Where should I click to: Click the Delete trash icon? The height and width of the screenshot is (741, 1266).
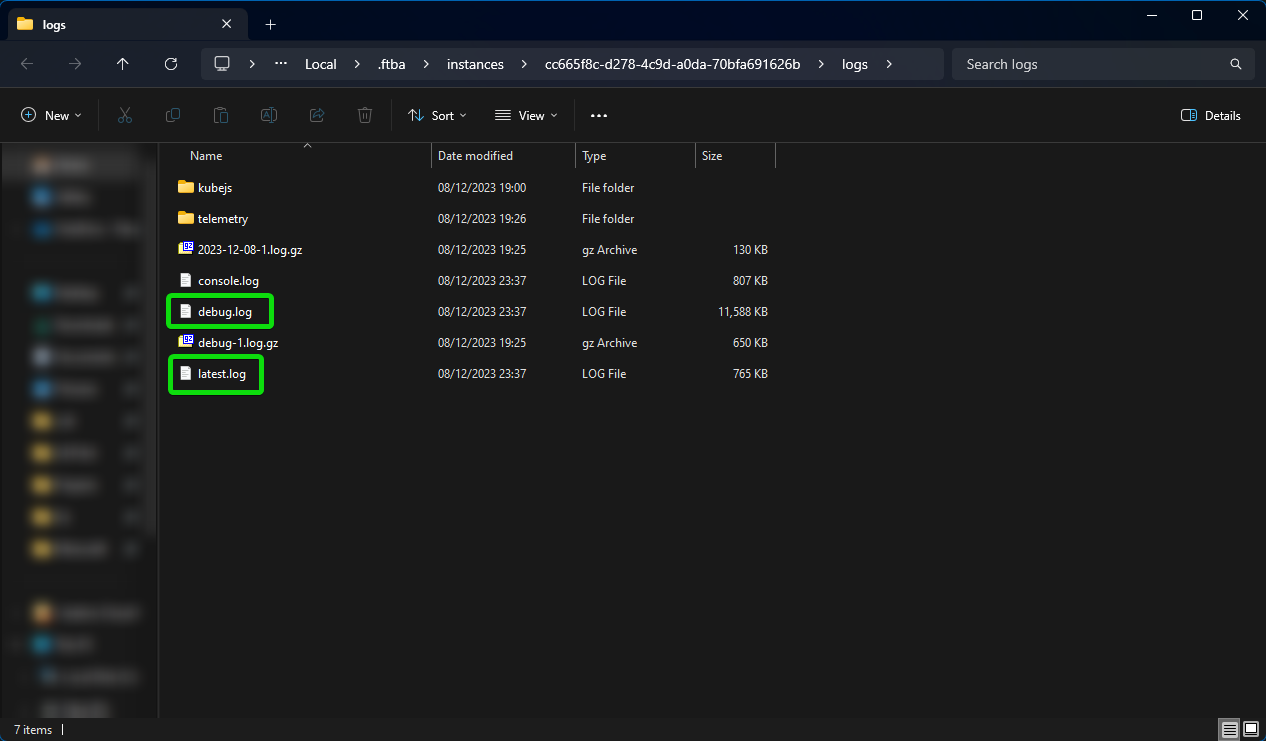365,116
